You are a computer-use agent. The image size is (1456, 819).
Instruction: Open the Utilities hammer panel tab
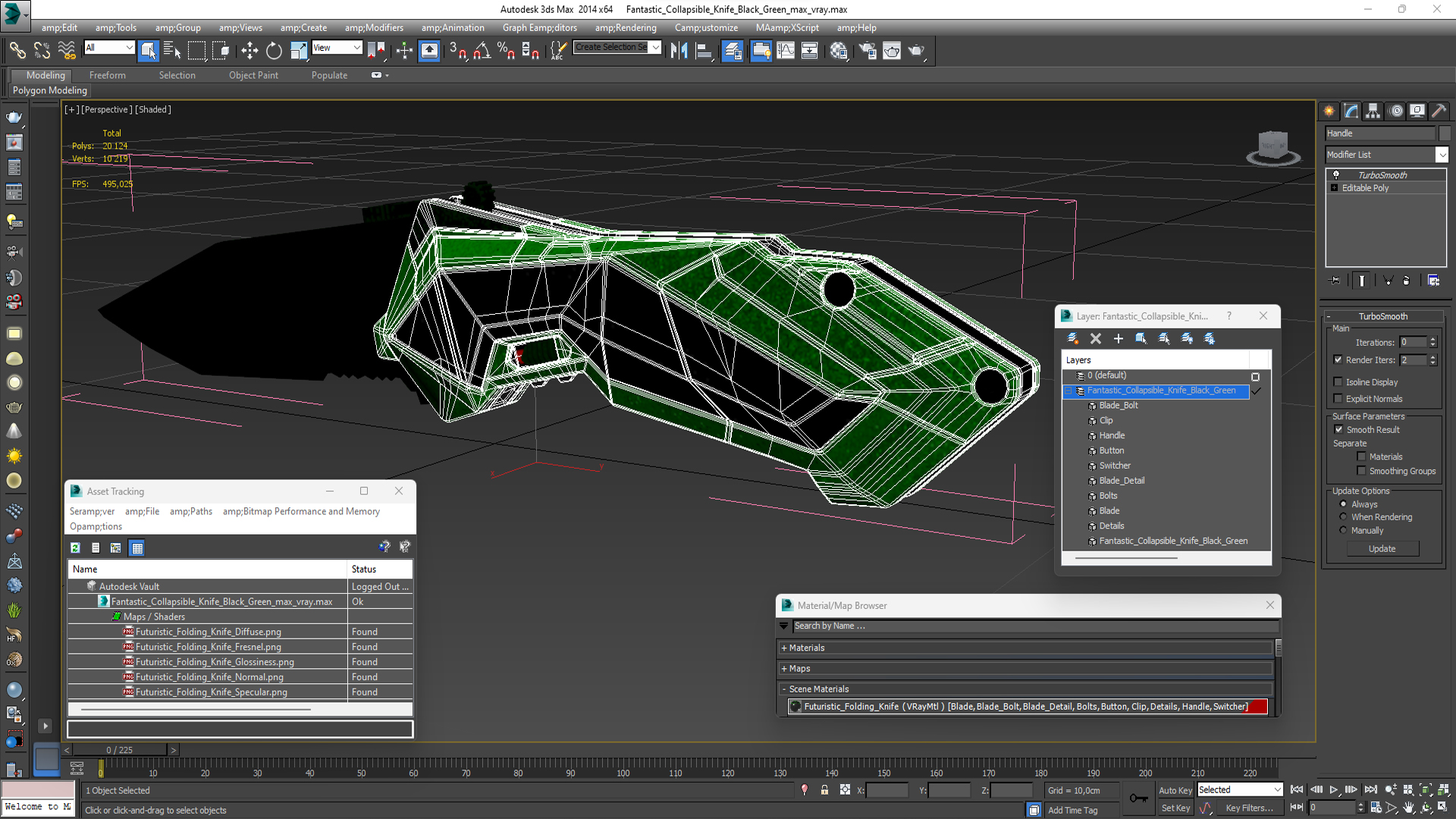pyautogui.click(x=1439, y=111)
